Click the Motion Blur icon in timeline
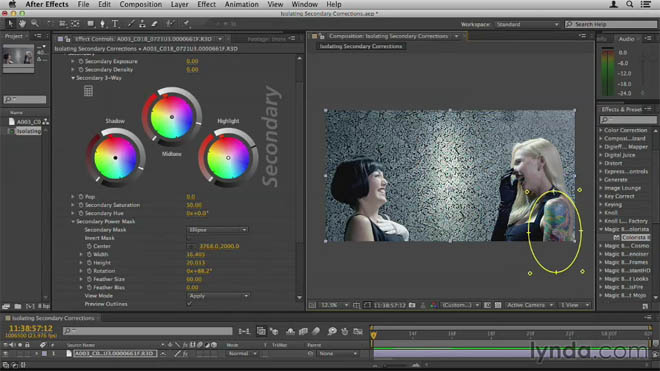 tap(316, 332)
